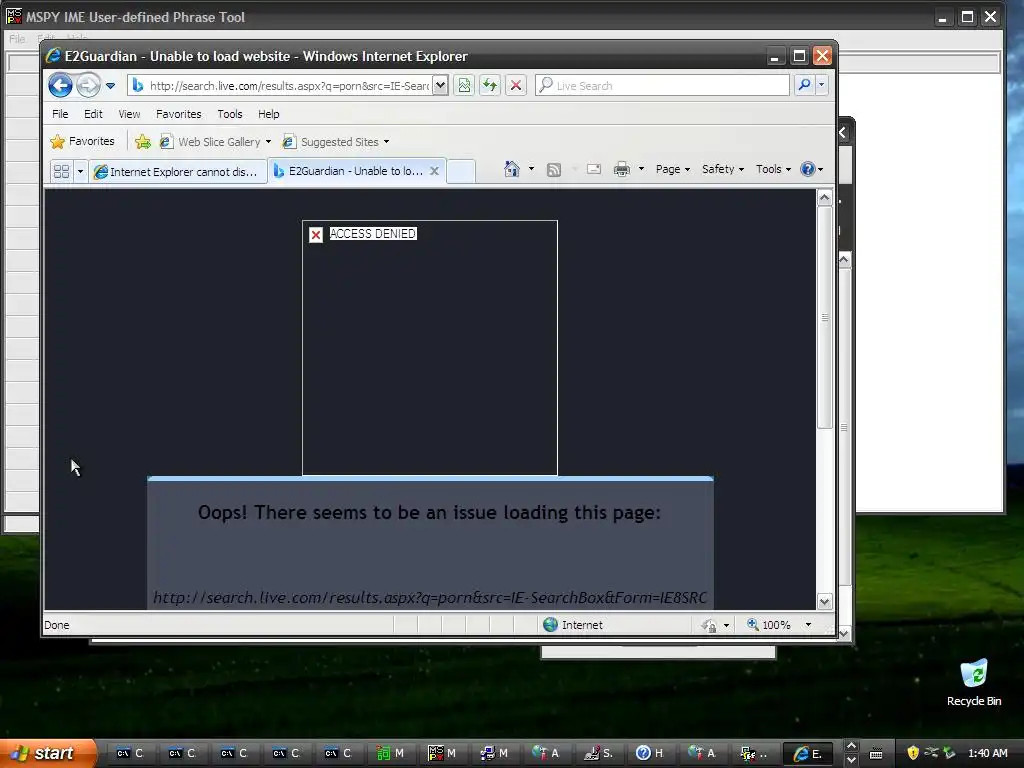1024x768 pixels.
Task: Expand the Suggested Sites dropdown arrow
Action: pos(387,142)
